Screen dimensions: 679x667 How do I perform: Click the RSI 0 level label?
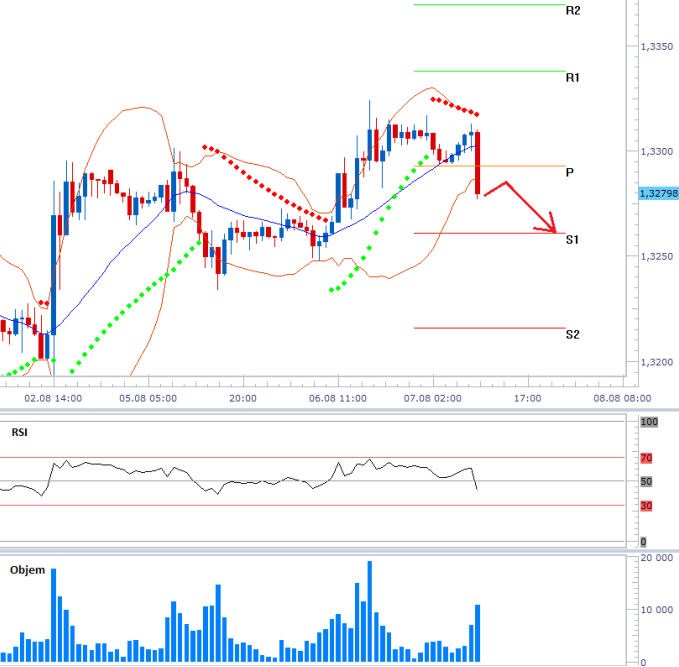click(643, 542)
